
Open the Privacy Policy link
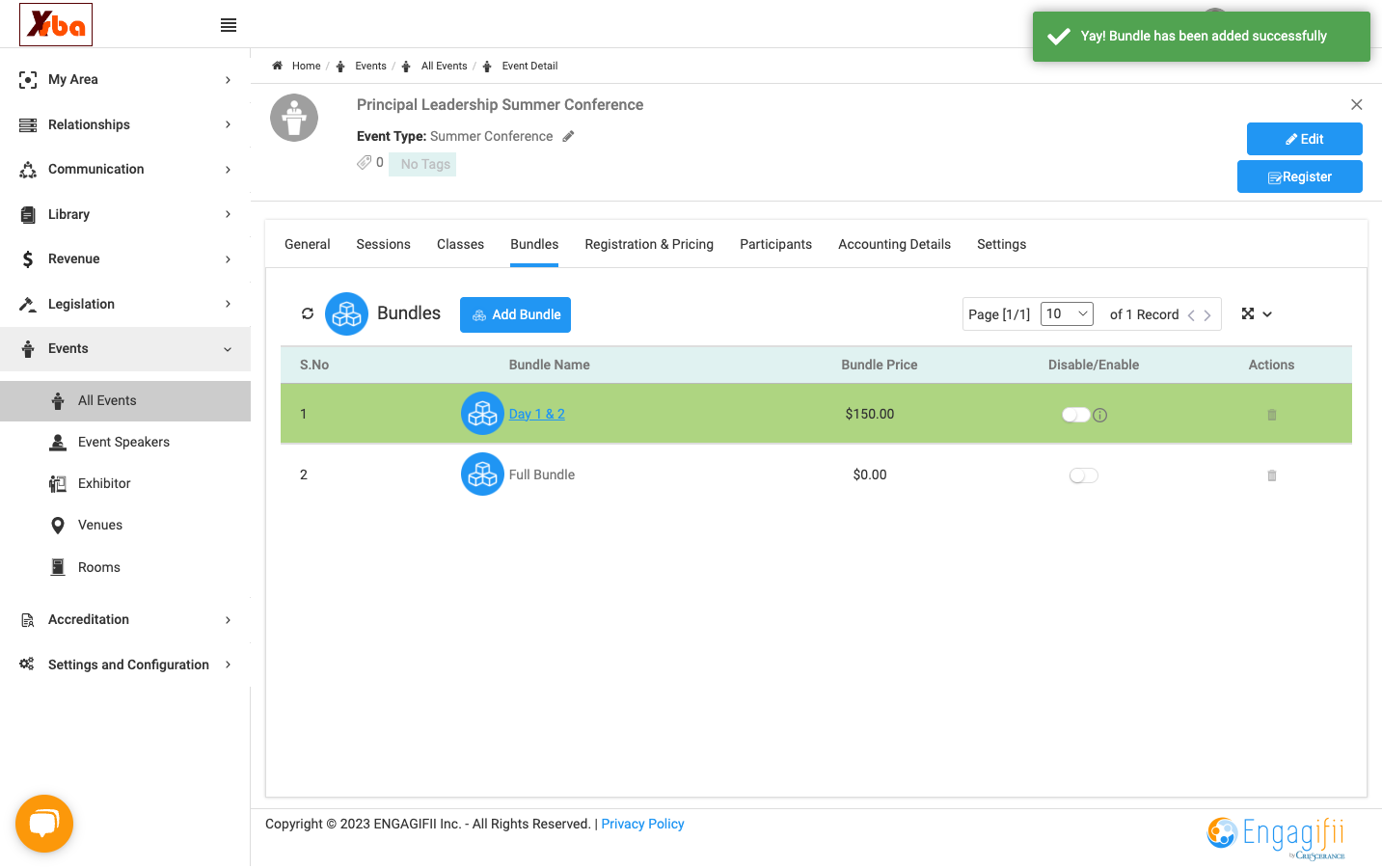(642, 824)
